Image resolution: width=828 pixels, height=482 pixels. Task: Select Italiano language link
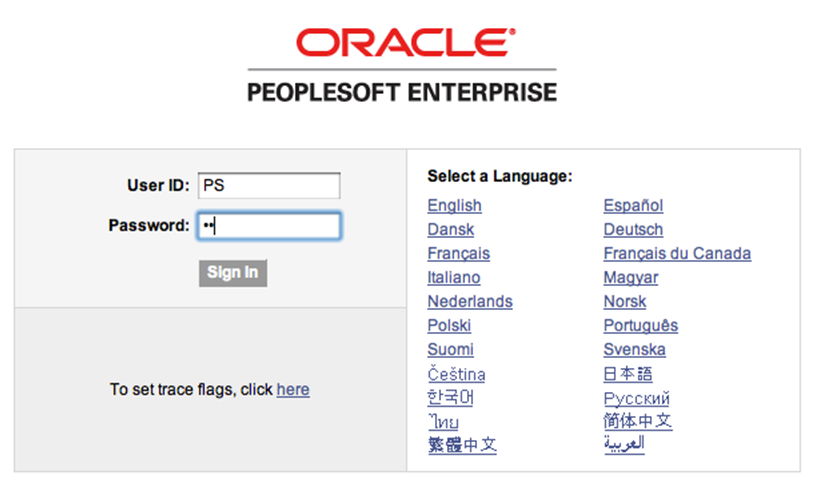pyautogui.click(x=453, y=278)
